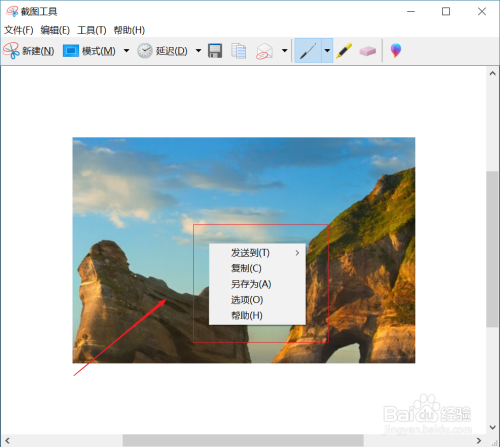The height and width of the screenshot is (447, 500).
Task: Click the scroll right arrow
Action: tap(479, 440)
